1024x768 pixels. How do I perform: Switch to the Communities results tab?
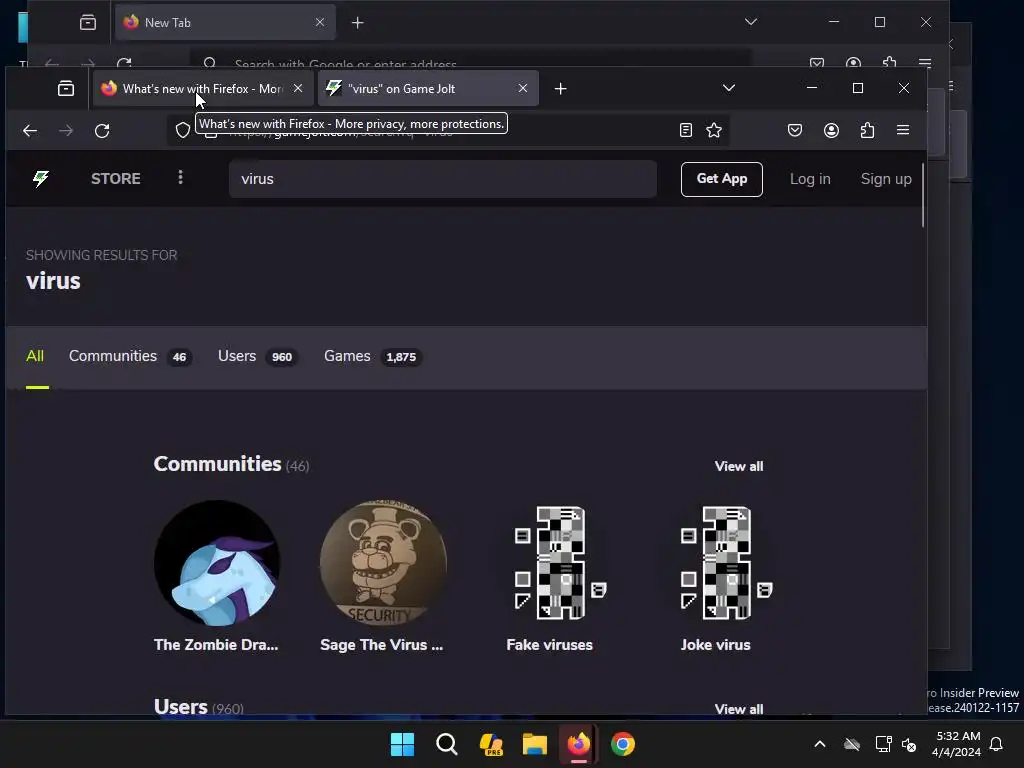pos(129,357)
